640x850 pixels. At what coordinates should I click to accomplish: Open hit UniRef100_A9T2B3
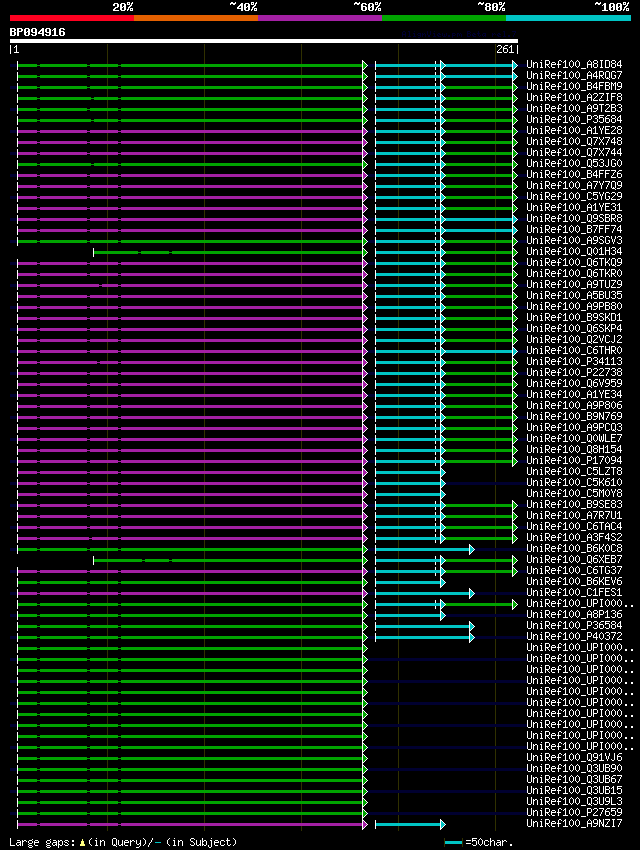[574, 108]
